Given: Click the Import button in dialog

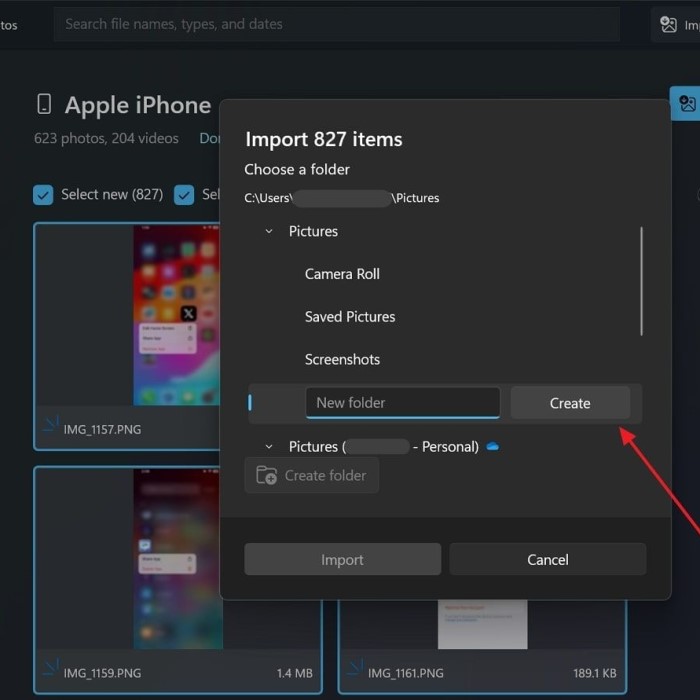Looking at the screenshot, I should 342,559.
